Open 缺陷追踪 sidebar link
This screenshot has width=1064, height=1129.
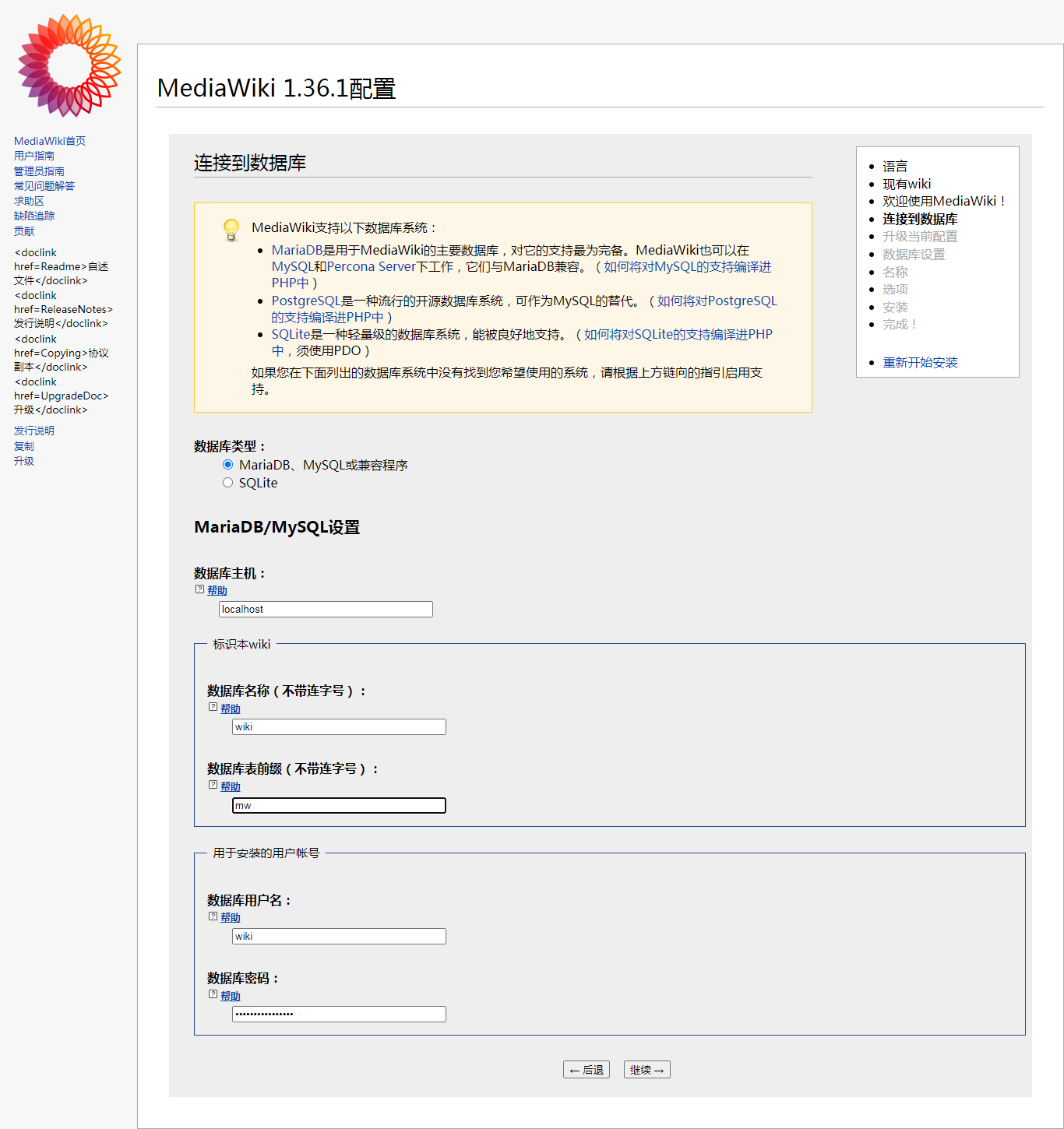34,216
